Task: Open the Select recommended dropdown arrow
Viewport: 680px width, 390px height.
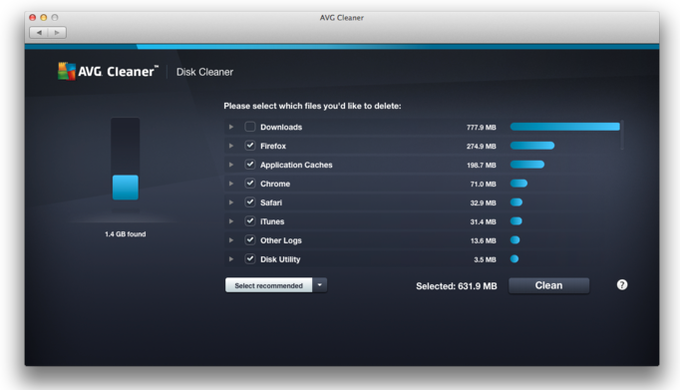Action: [320, 285]
